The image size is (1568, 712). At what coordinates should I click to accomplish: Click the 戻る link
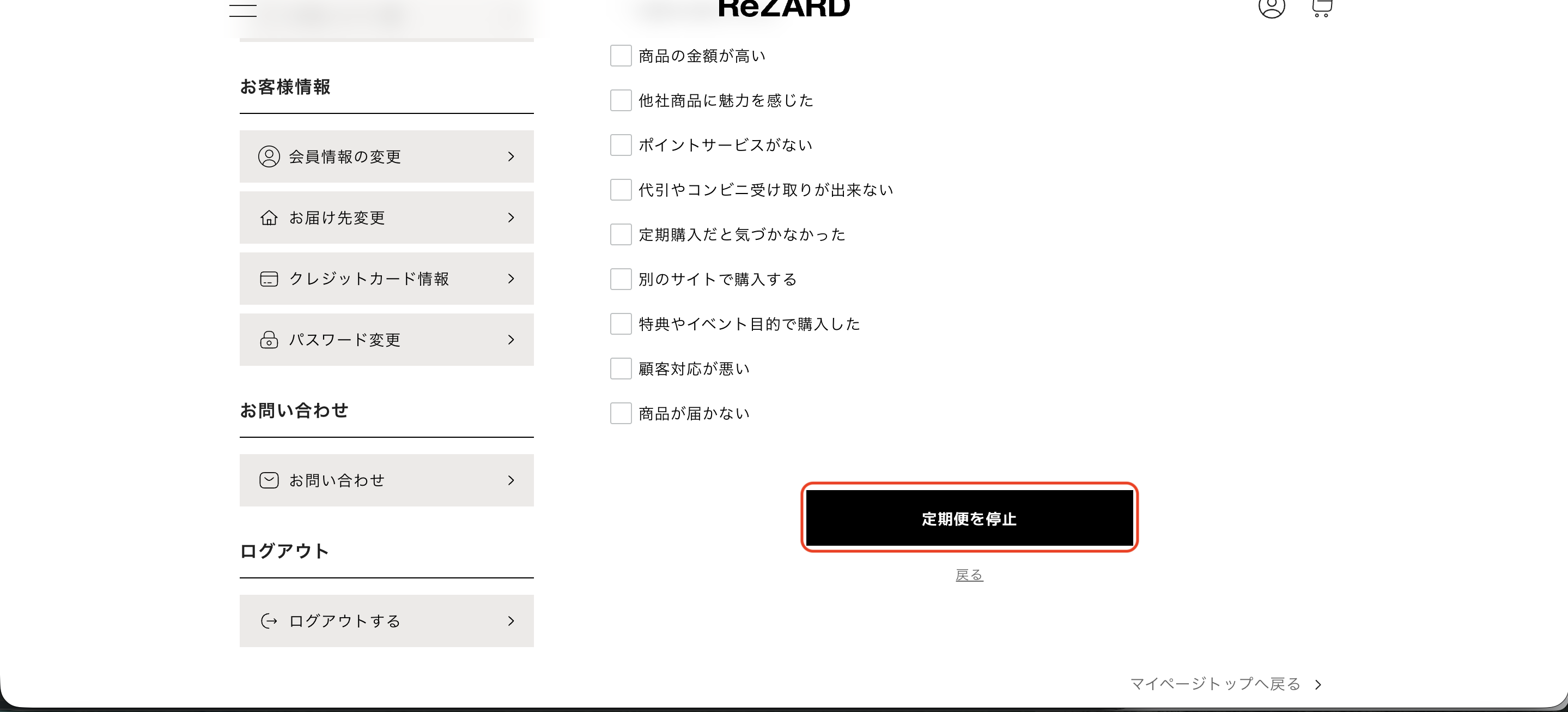pos(969,575)
